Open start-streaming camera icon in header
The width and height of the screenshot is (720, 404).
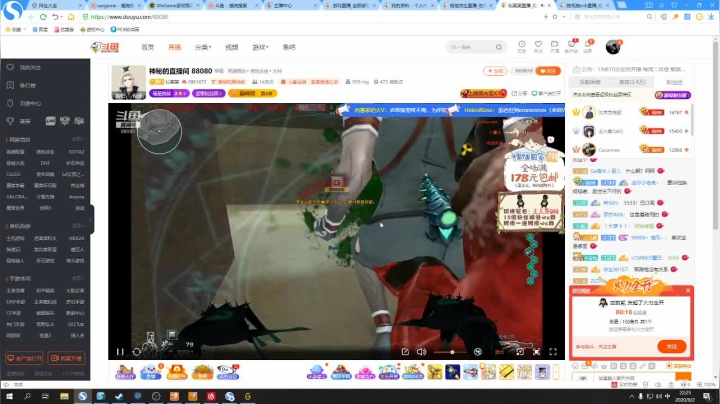point(555,46)
